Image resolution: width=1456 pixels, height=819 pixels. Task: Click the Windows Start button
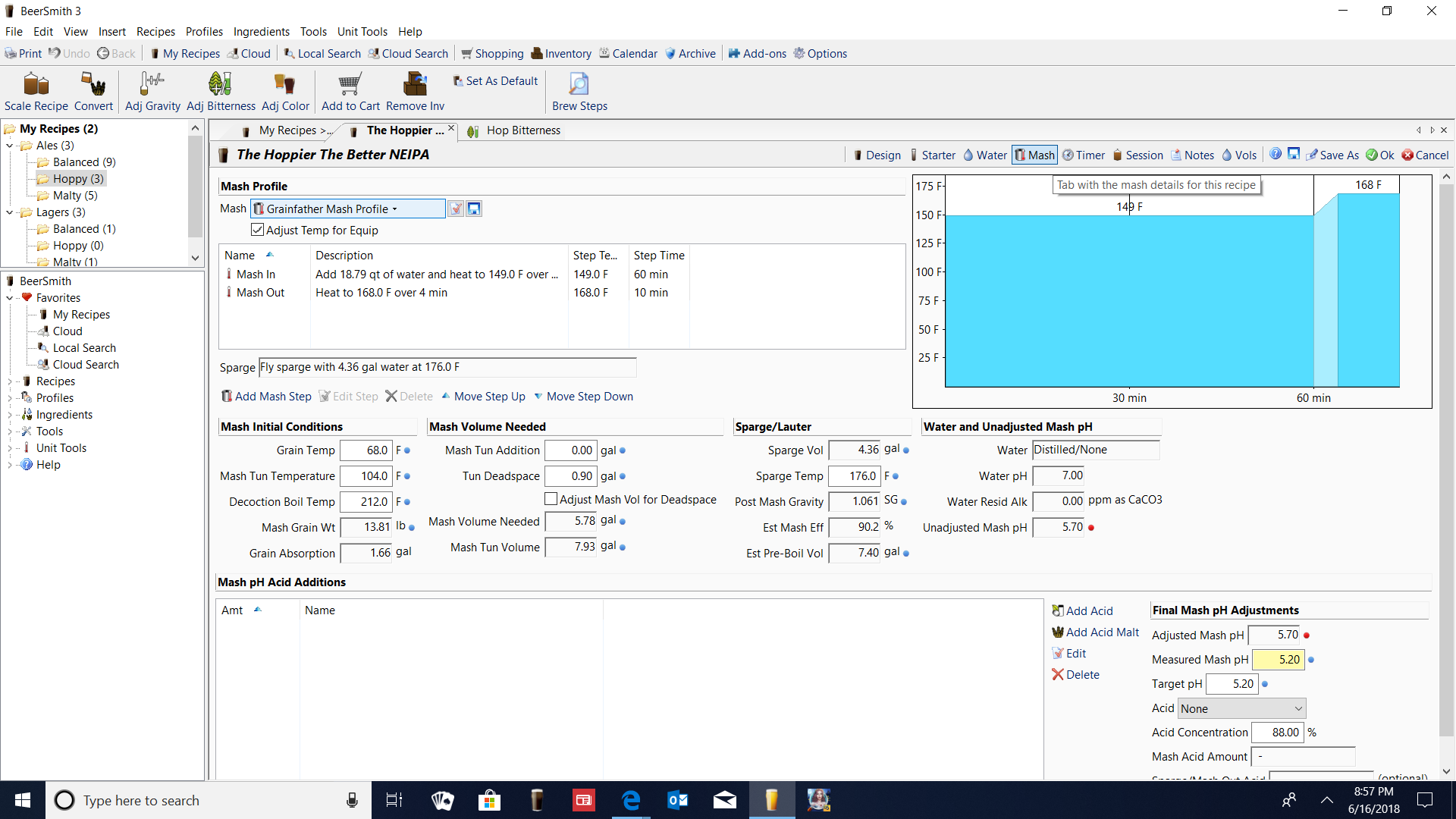22,800
